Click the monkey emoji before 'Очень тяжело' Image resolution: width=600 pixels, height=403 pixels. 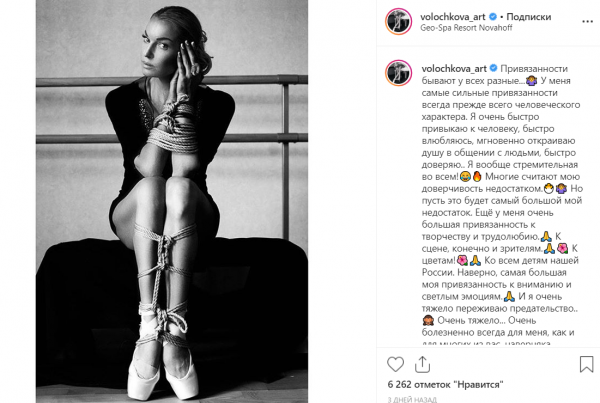click(x=427, y=320)
